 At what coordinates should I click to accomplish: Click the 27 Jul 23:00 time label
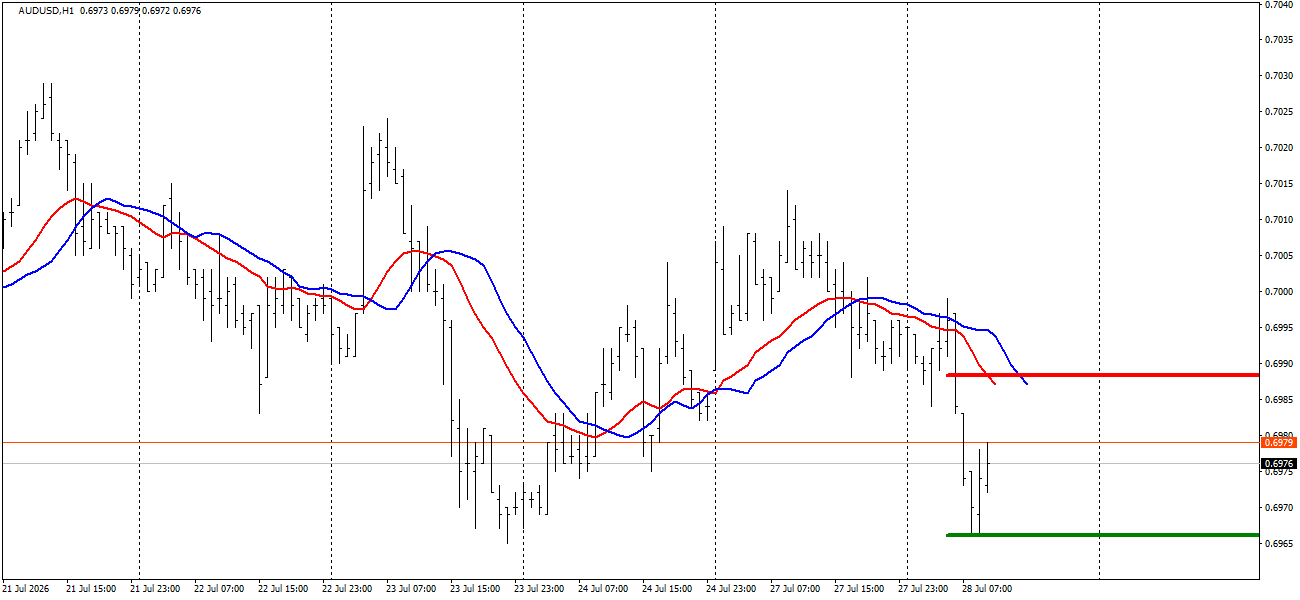(x=923, y=589)
